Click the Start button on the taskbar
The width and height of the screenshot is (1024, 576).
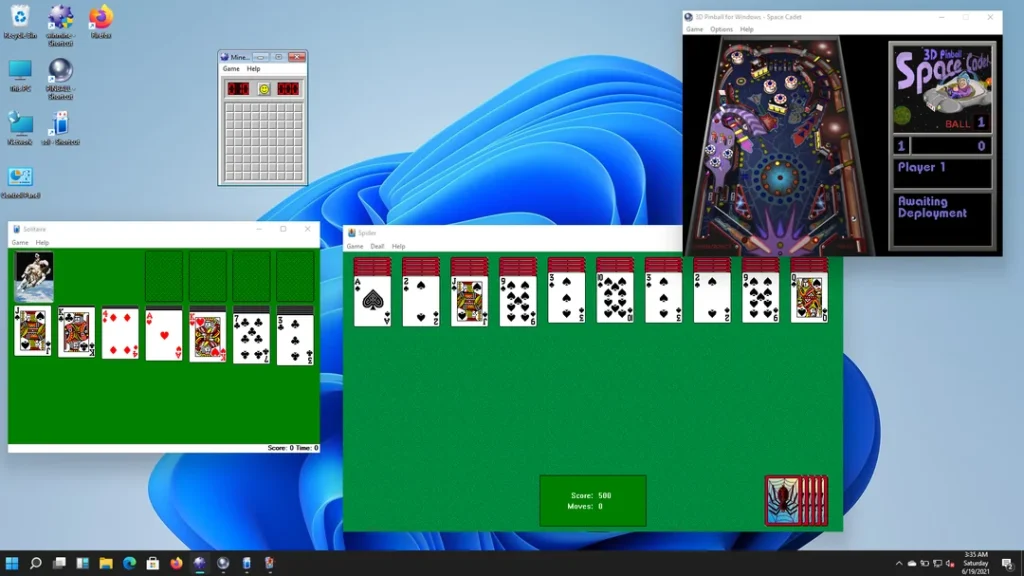tap(12, 562)
